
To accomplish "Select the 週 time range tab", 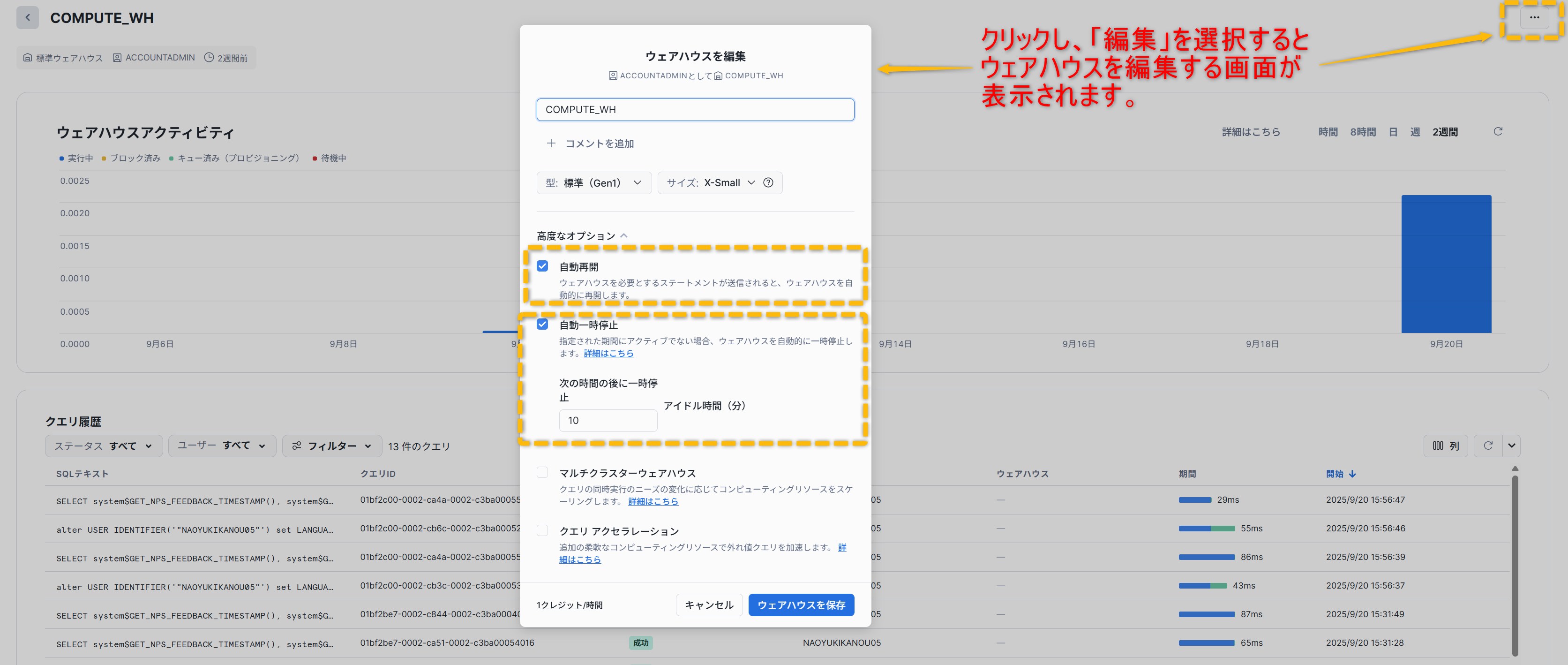I will [x=1415, y=132].
